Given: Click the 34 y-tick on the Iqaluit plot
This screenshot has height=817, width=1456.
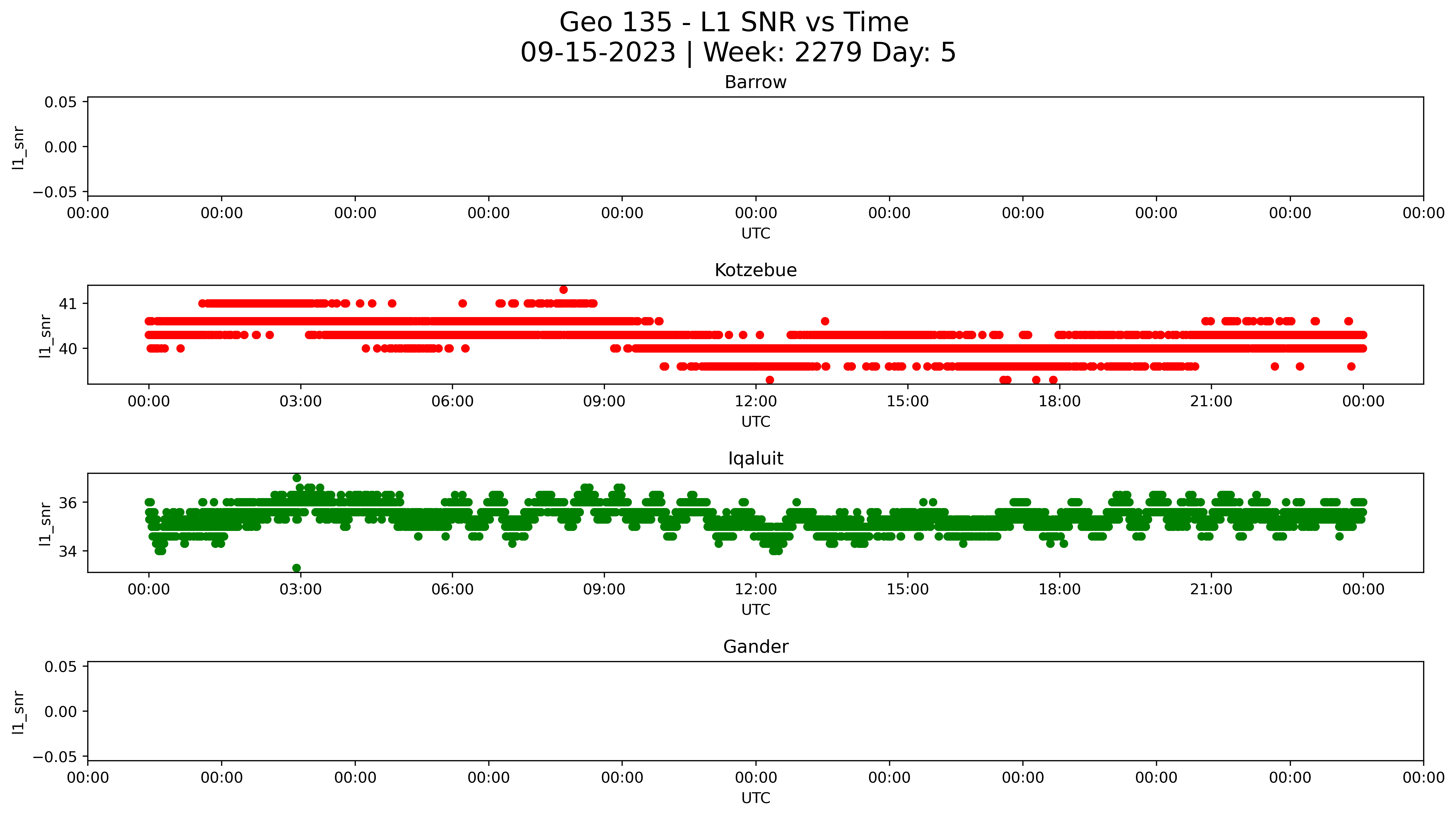Looking at the screenshot, I should (x=68, y=551).
